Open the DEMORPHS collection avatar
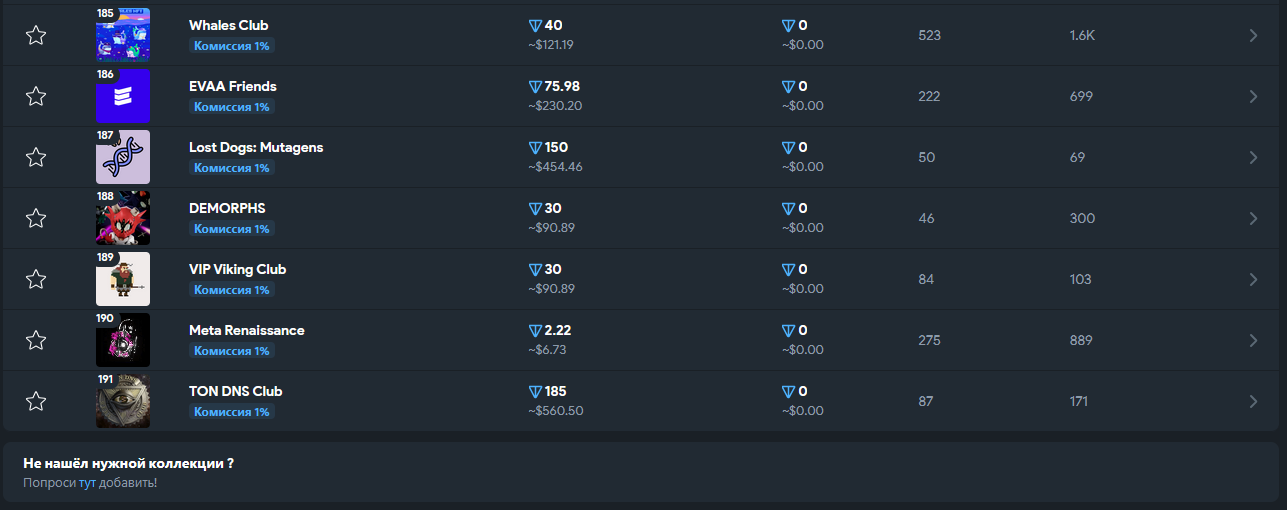The image size is (1287, 510). tap(123, 218)
